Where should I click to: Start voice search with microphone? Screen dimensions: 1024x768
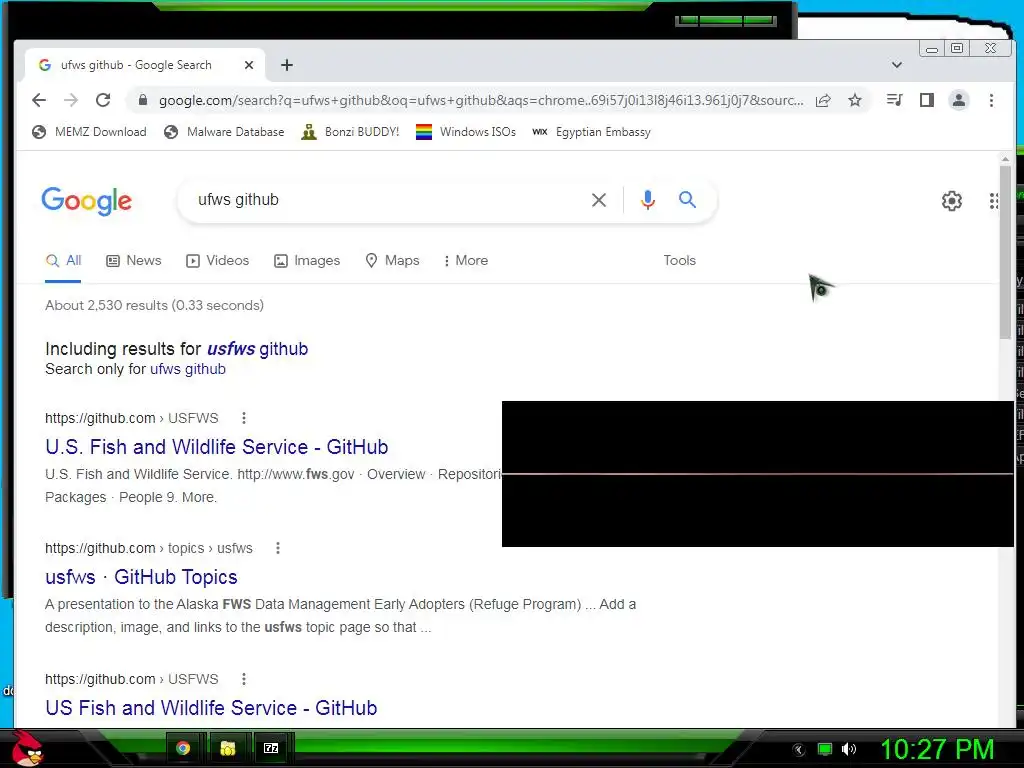point(648,200)
